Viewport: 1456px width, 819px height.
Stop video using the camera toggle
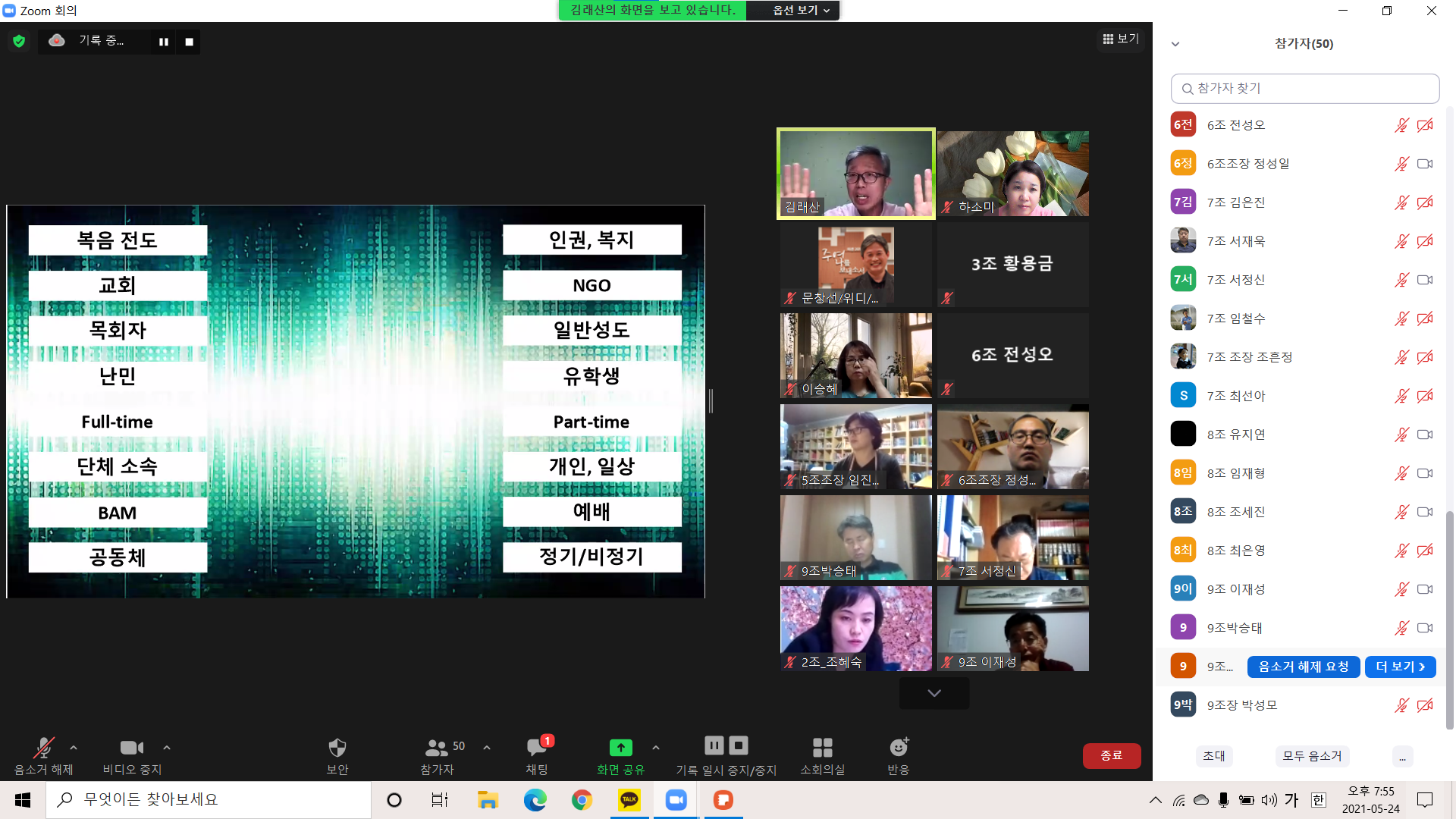click(x=132, y=748)
